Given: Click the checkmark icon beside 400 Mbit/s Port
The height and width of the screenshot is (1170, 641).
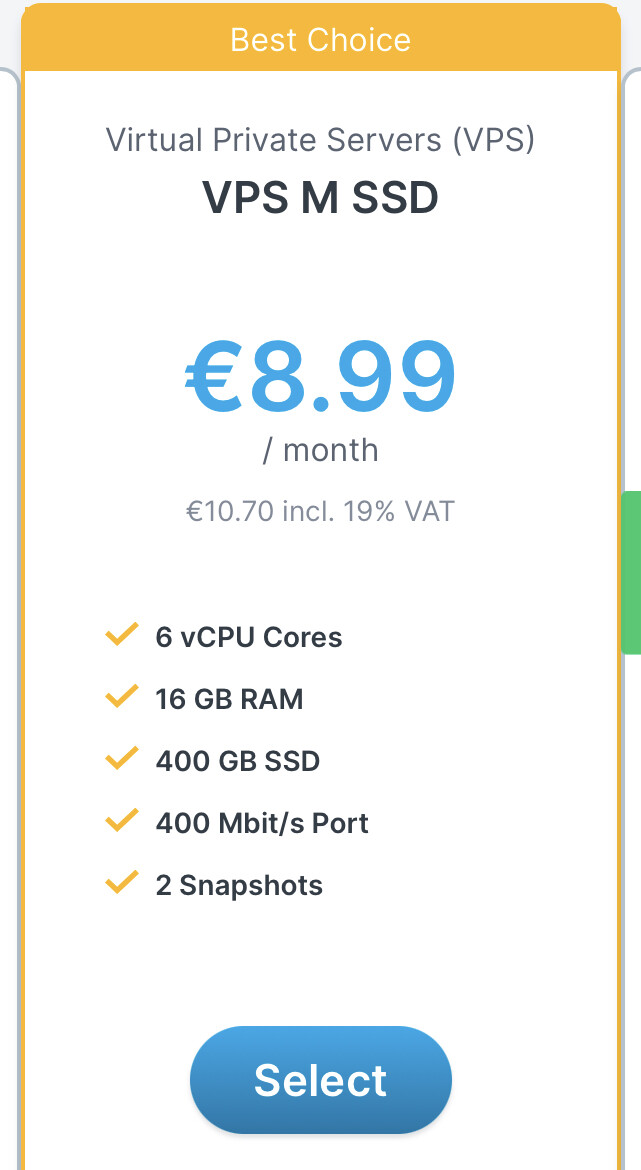Looking at the screenshot, I should point(122,820).
